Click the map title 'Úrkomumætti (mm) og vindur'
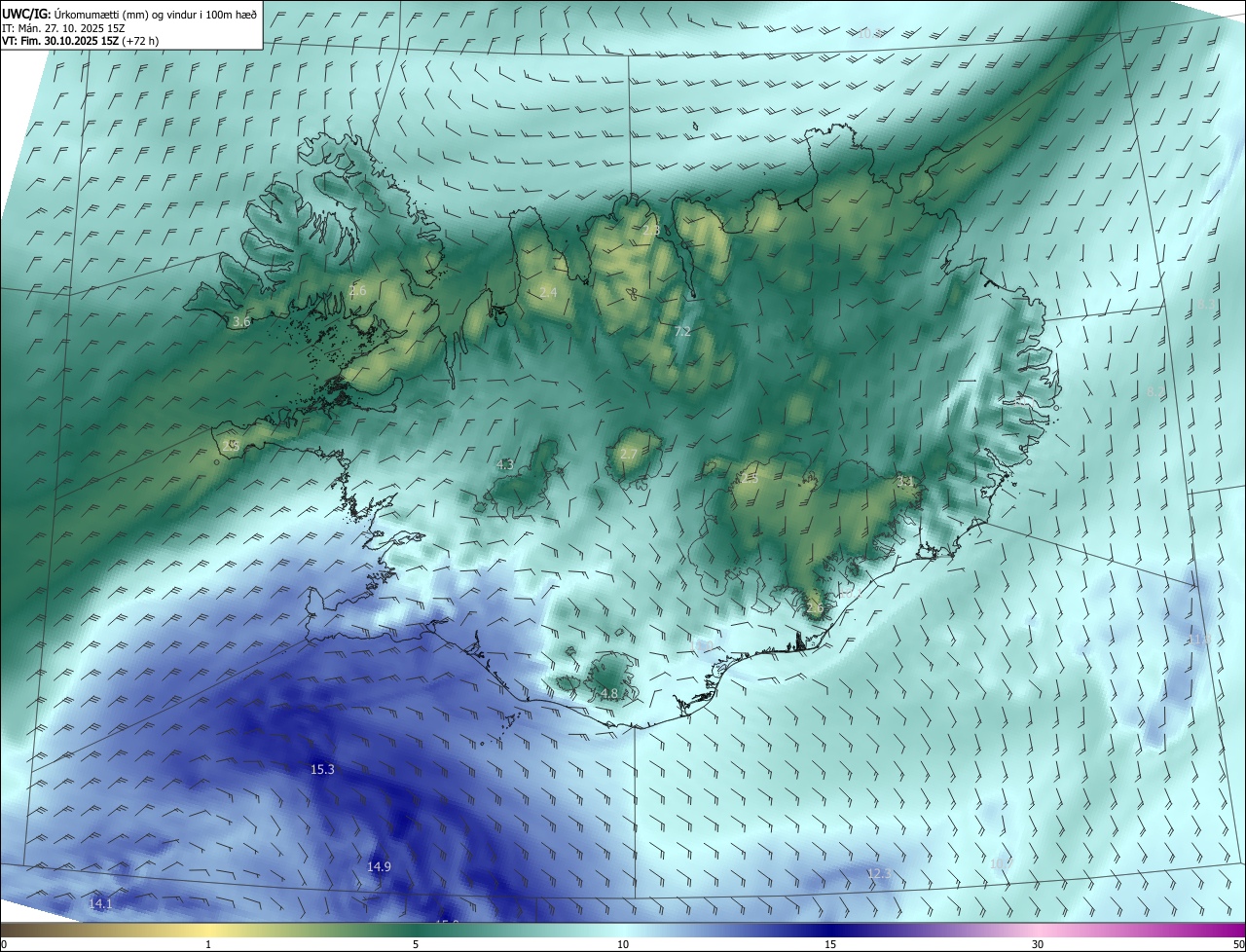Image resolution: width=1246 pixels, height=952 pixels. pos(125,14)
